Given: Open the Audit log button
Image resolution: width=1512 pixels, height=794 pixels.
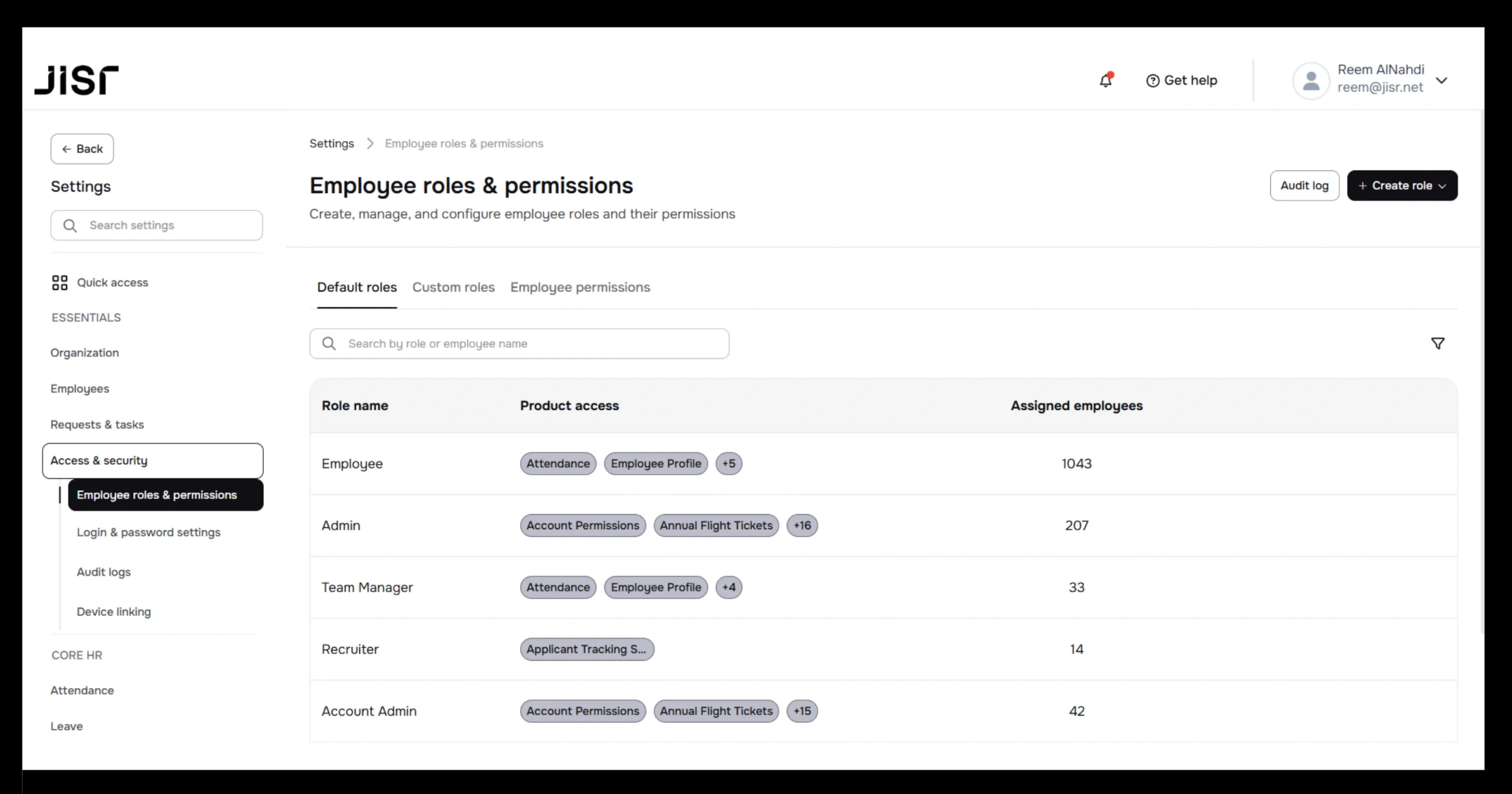Looking at the screenshot, I should pos(1304,185).
